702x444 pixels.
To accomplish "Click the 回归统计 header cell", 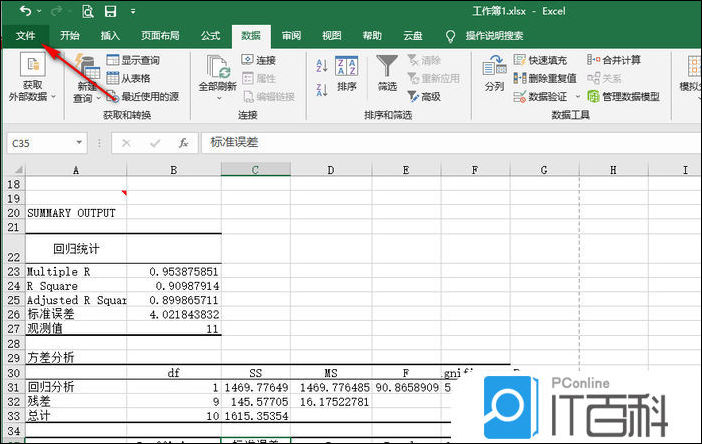I will tap(76, 249).
